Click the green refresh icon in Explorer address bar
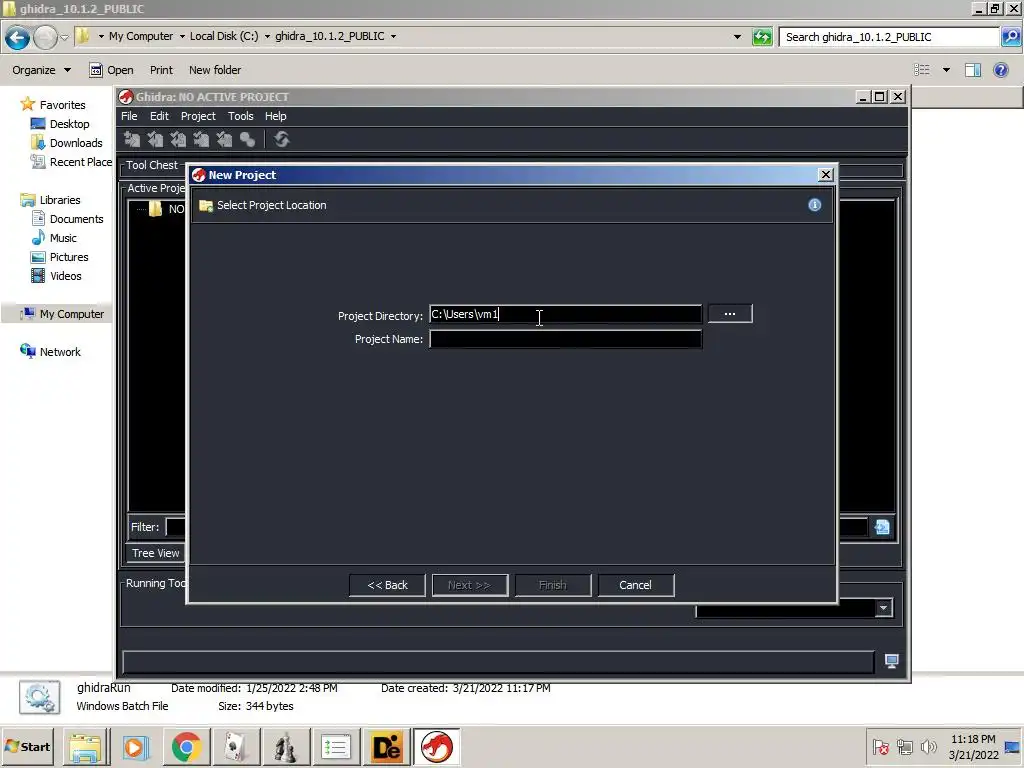Screen dimensions: 1024x768 (762, 37)
